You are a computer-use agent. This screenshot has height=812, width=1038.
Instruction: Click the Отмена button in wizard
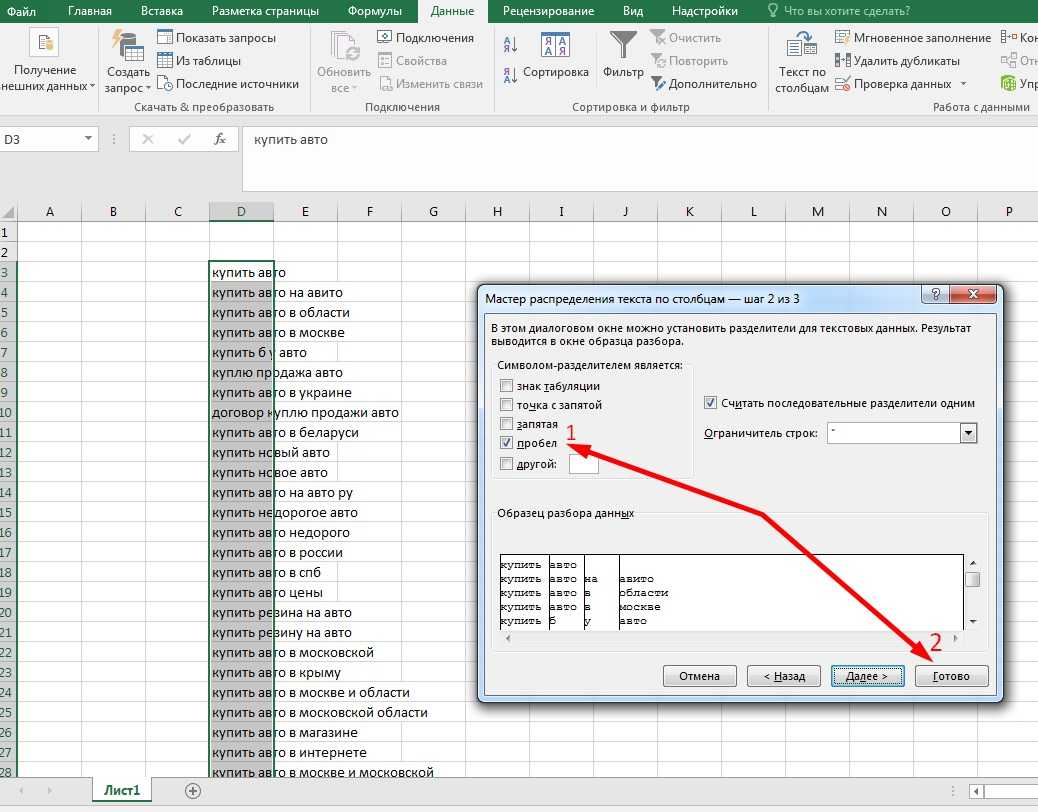tap(699, 676)
